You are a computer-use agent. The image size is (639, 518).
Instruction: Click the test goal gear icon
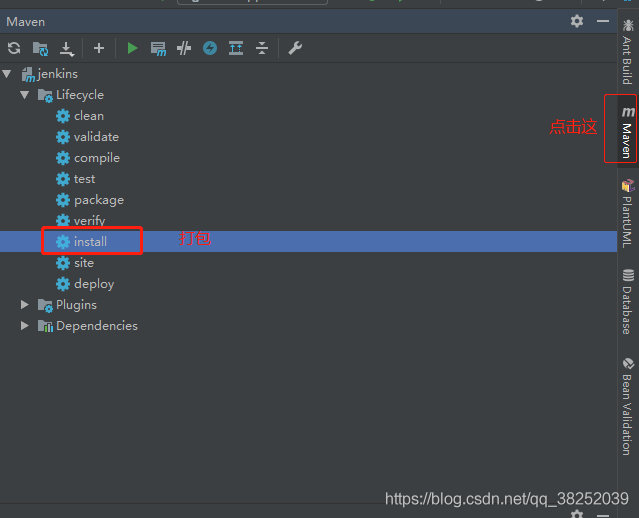click(x=63, y=179)
